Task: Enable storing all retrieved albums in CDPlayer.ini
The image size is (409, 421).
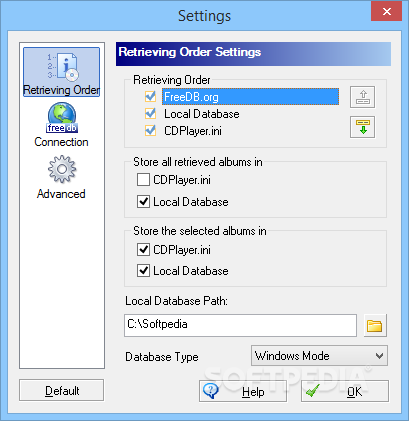Action: coord(143,180)
